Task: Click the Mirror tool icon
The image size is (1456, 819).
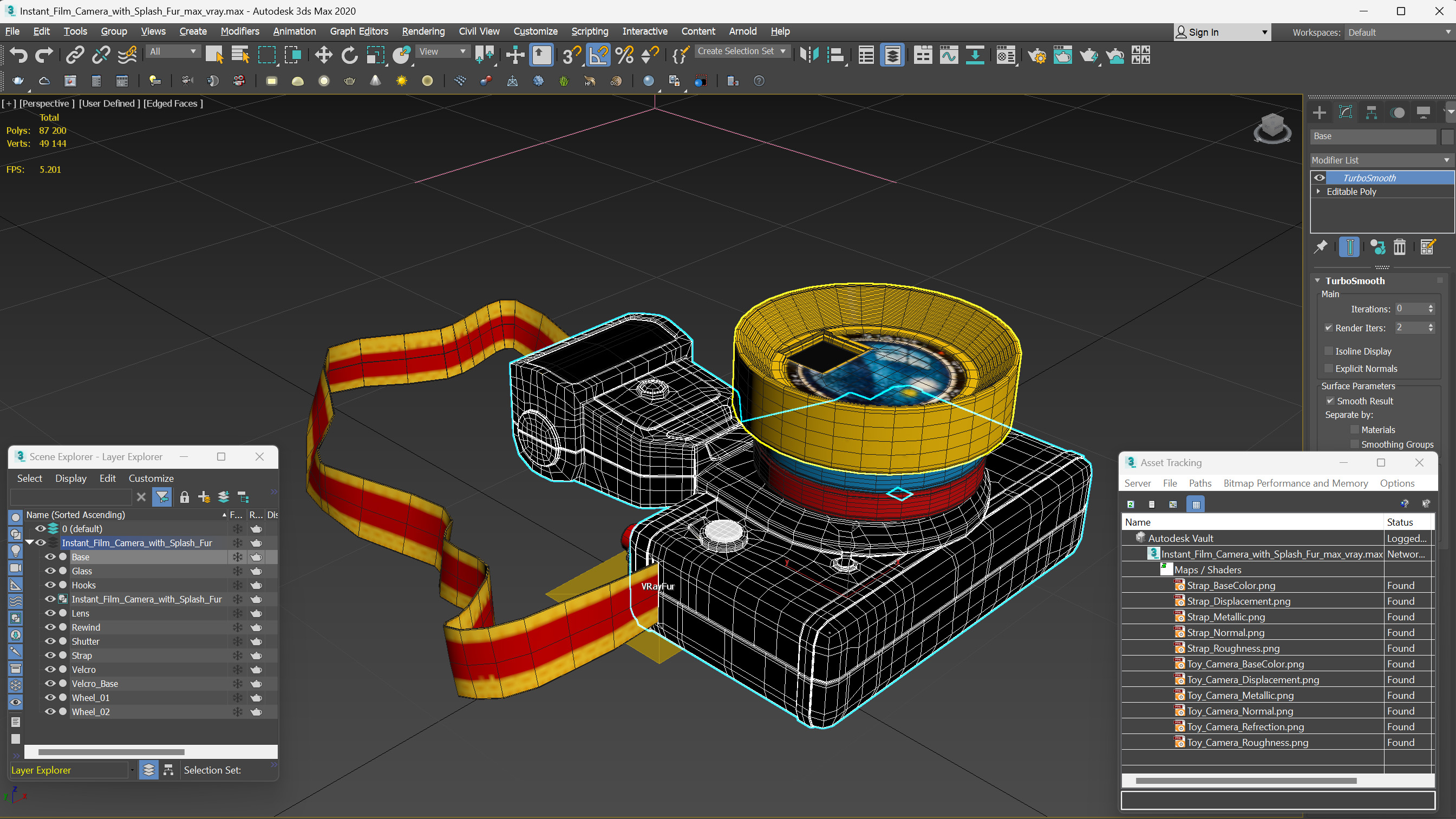Action: pos(809,55)
